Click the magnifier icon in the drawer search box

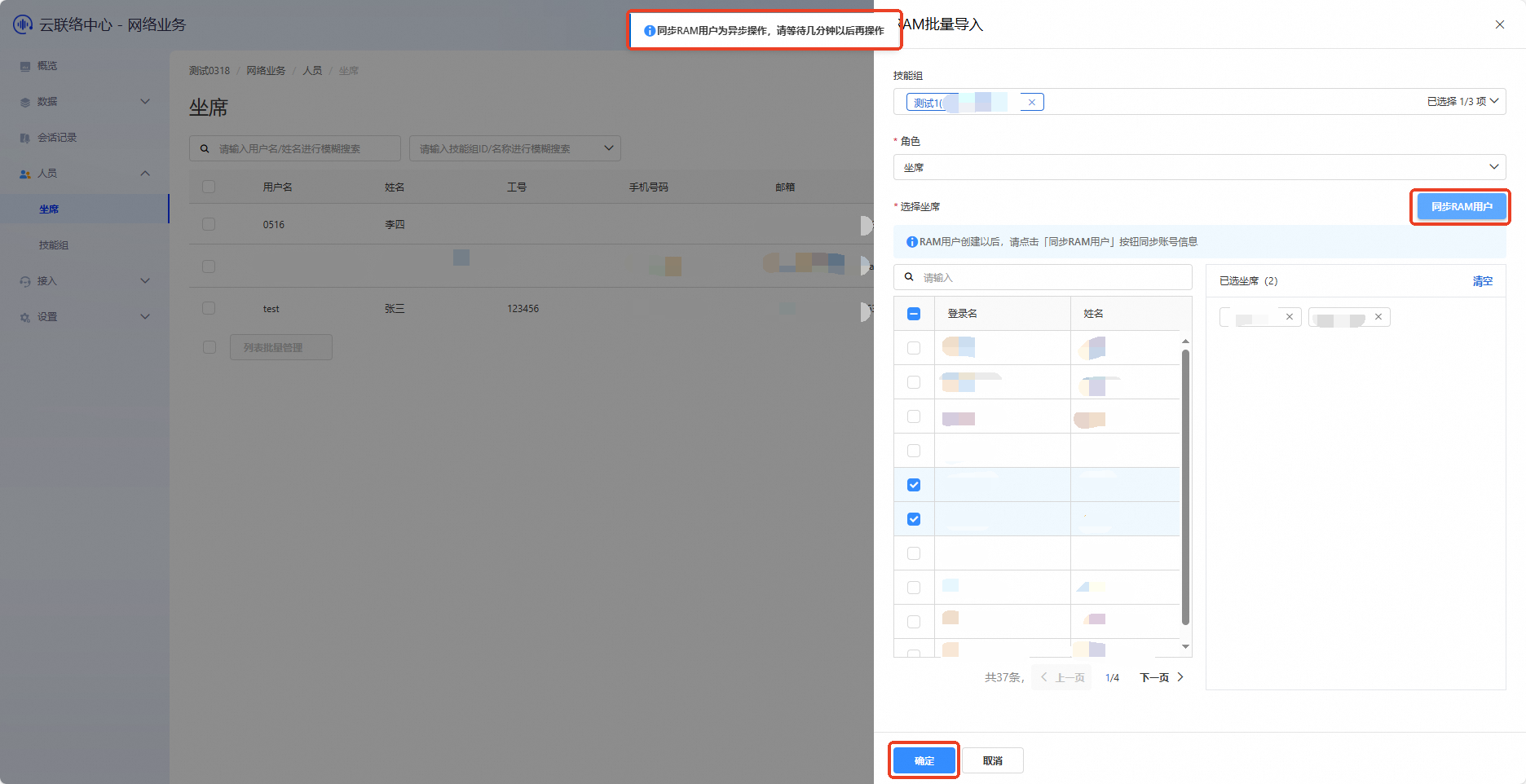(909, 277)
